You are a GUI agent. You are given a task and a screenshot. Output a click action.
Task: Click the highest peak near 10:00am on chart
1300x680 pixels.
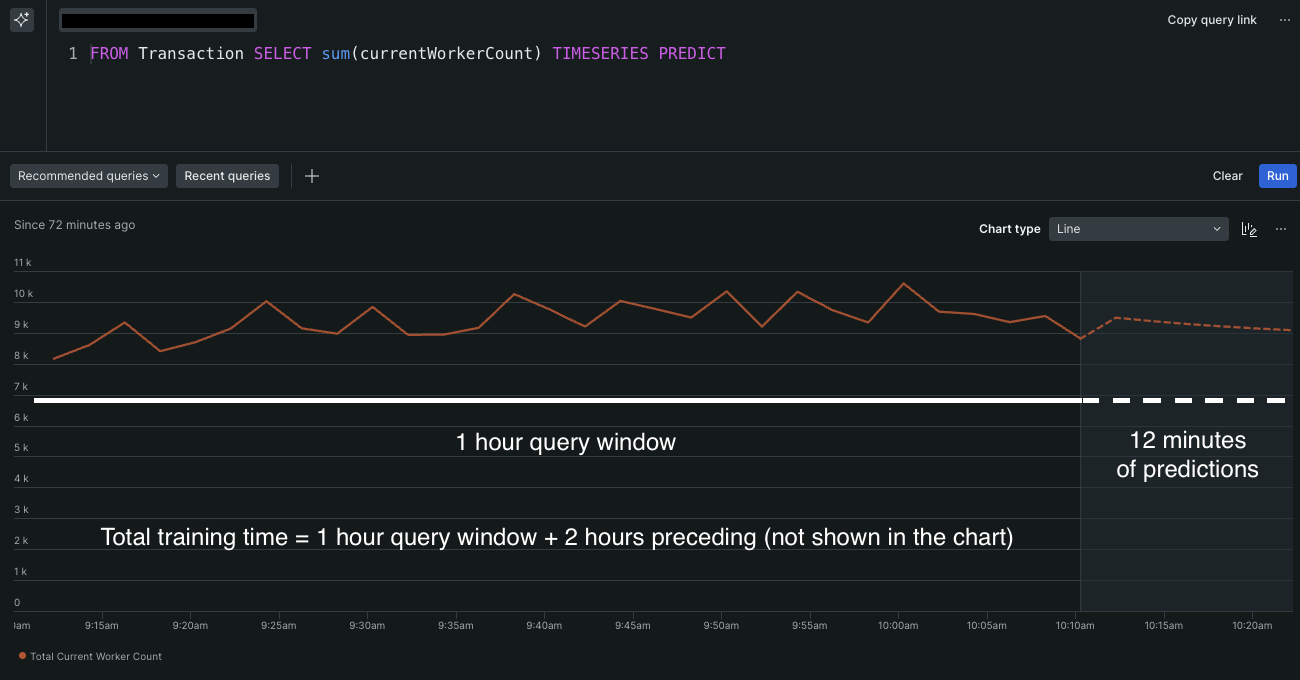pyautogui.click(x=904, y=284)
